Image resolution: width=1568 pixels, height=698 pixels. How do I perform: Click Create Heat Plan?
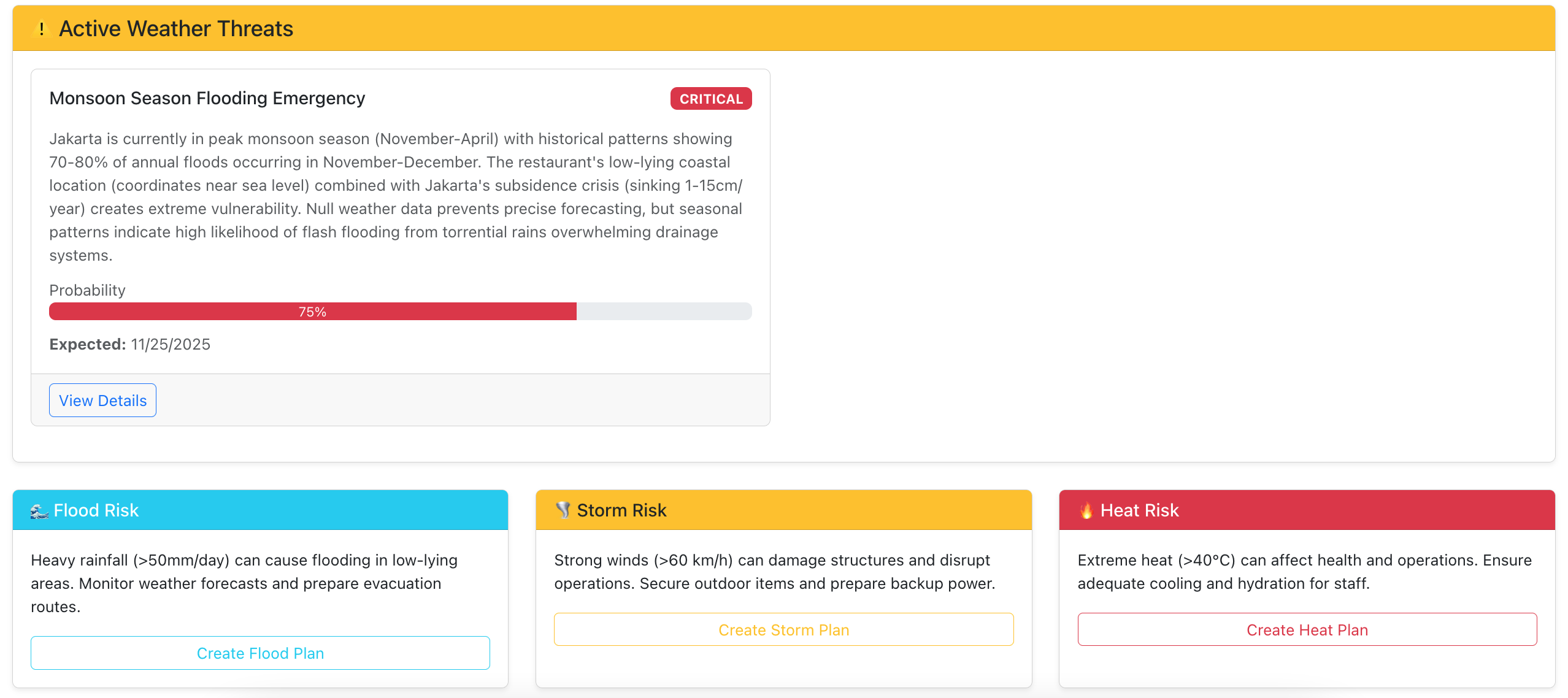[x=1307, y=629]
